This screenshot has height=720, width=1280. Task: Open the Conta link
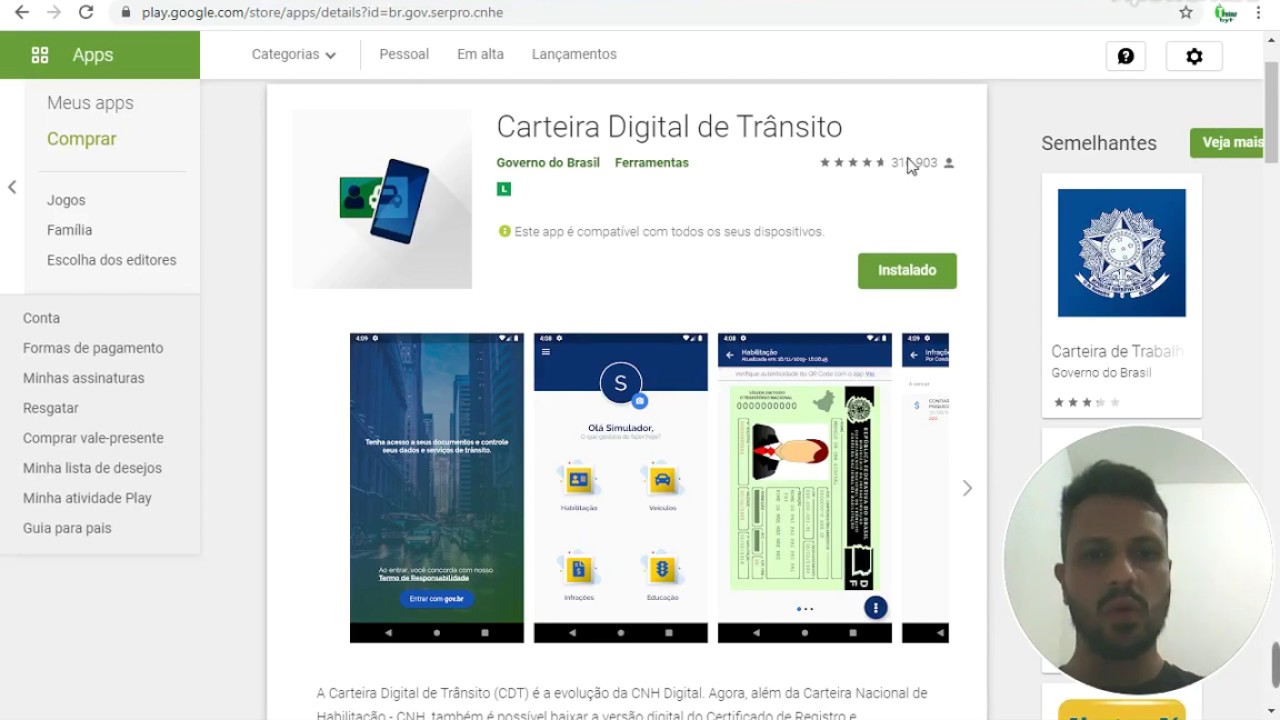41,318
